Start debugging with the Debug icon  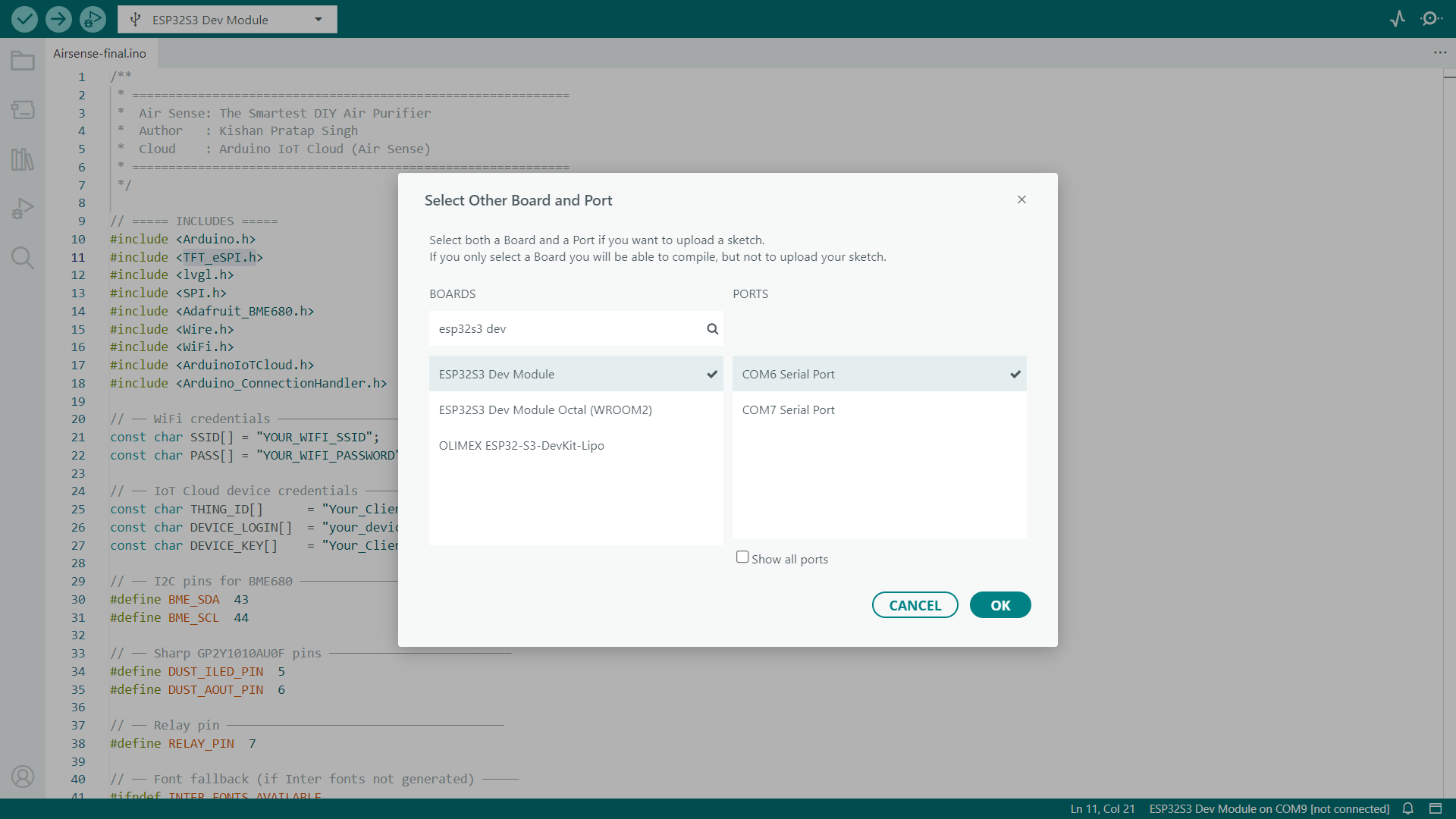[93, 19]
